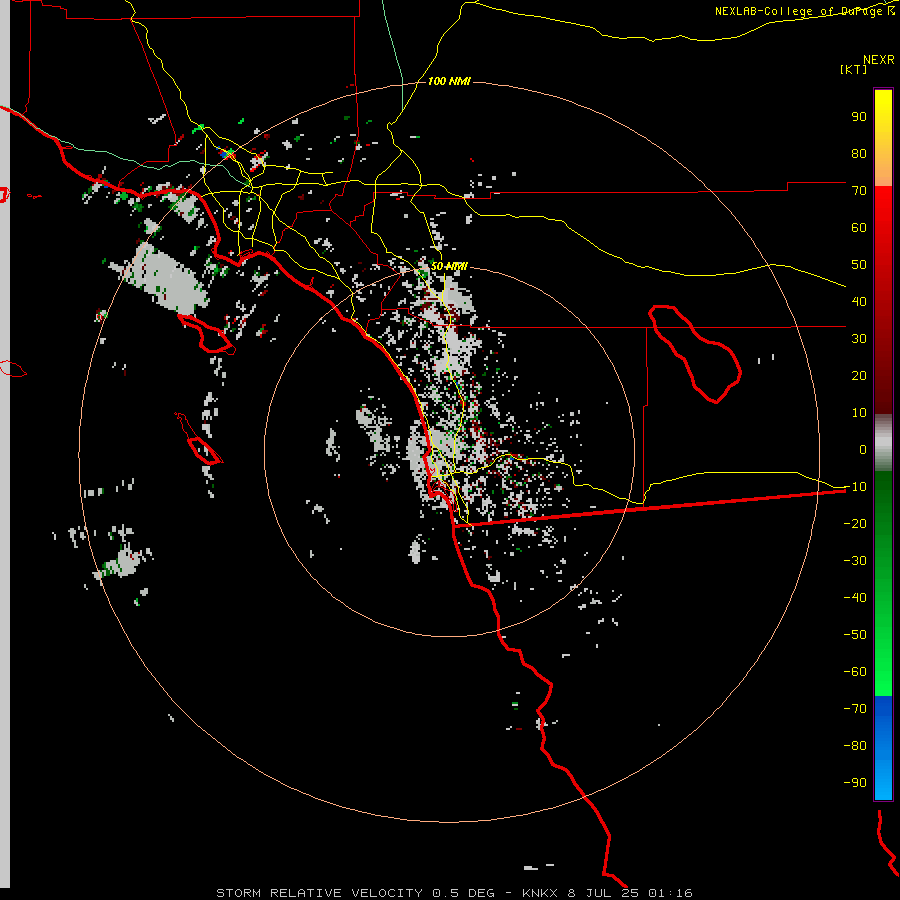This screenshot has height=900, width=900.
Task: Click the 80 value on the velocity scale
Action: (859, 153)
